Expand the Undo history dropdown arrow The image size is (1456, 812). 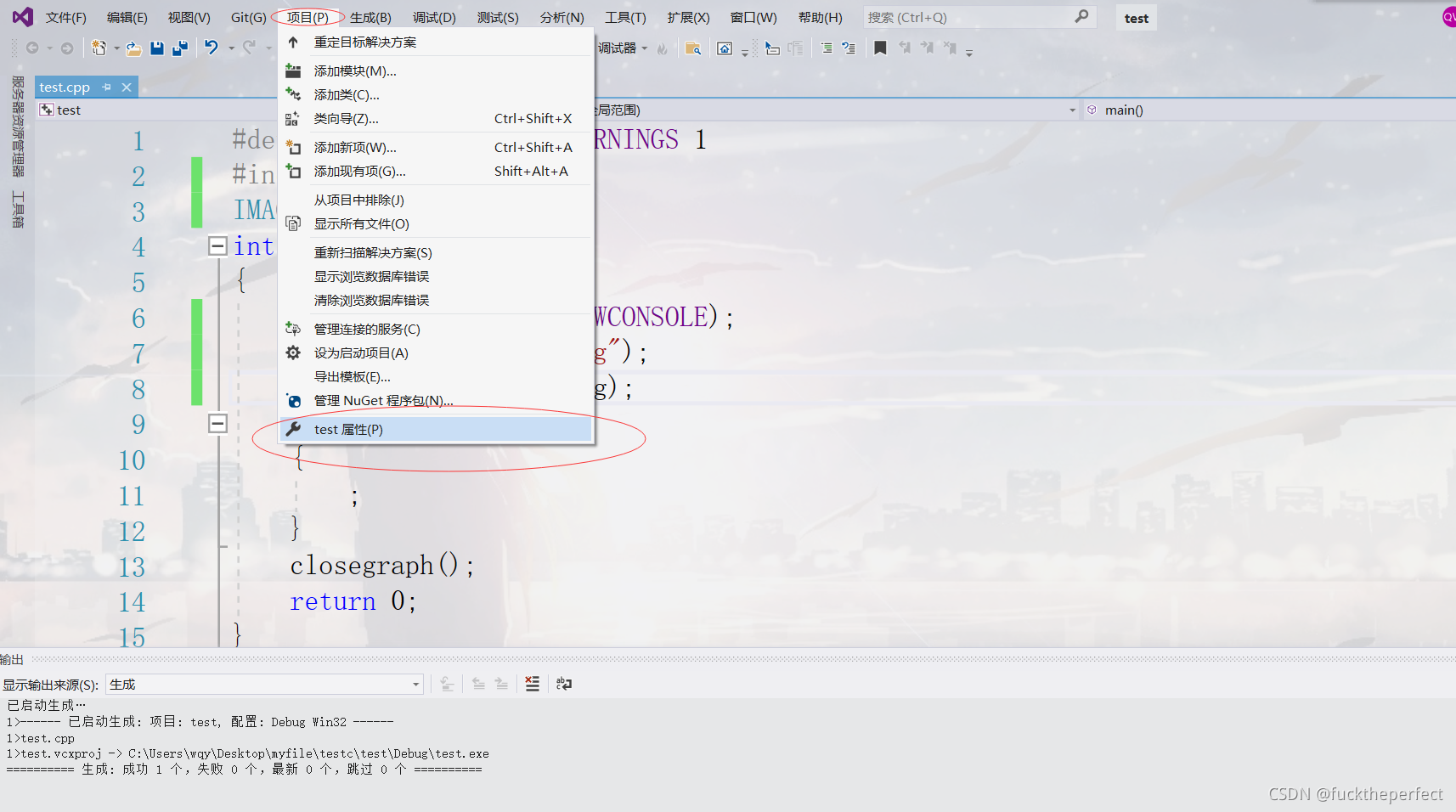coord(231,48)
